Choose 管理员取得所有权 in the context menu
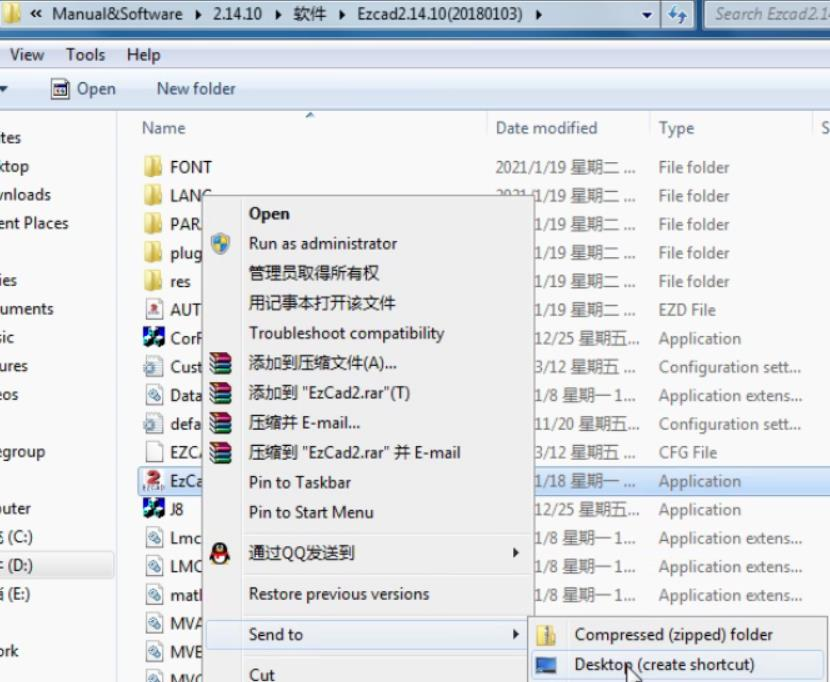Image resolution: width=830 pixels, height=682 pixels. 314,273
